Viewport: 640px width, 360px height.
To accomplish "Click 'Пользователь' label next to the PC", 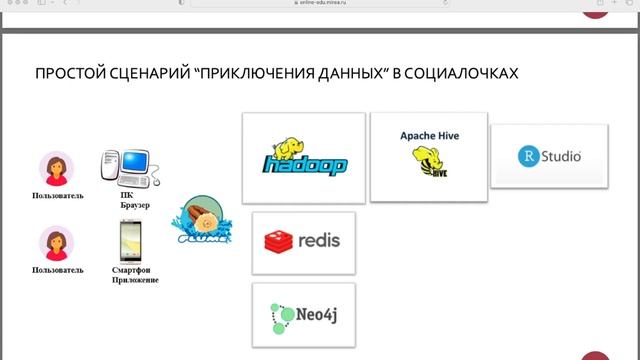I will pyautogui.click(x=58, y=196).
